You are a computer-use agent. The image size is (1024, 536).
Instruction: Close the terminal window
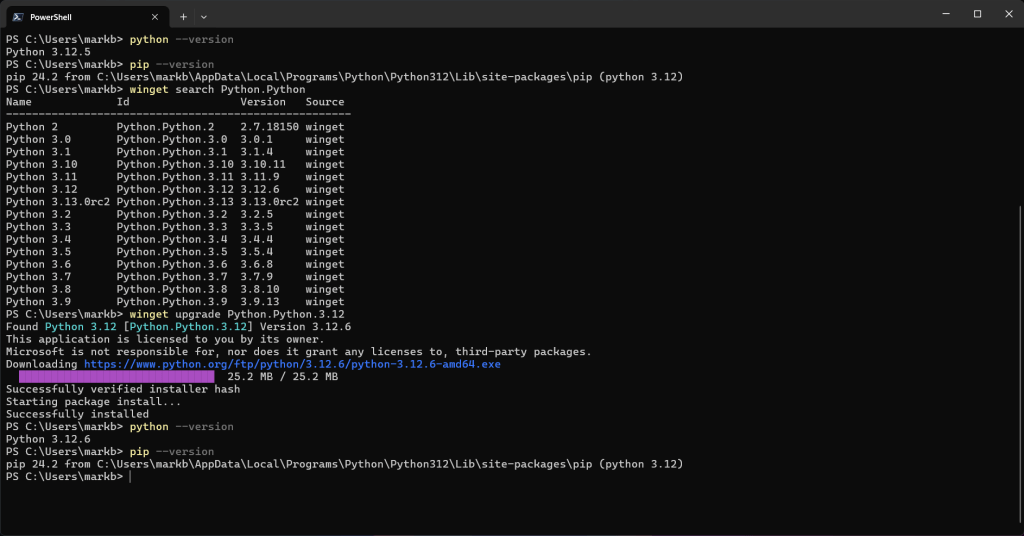coord(1008,14)
